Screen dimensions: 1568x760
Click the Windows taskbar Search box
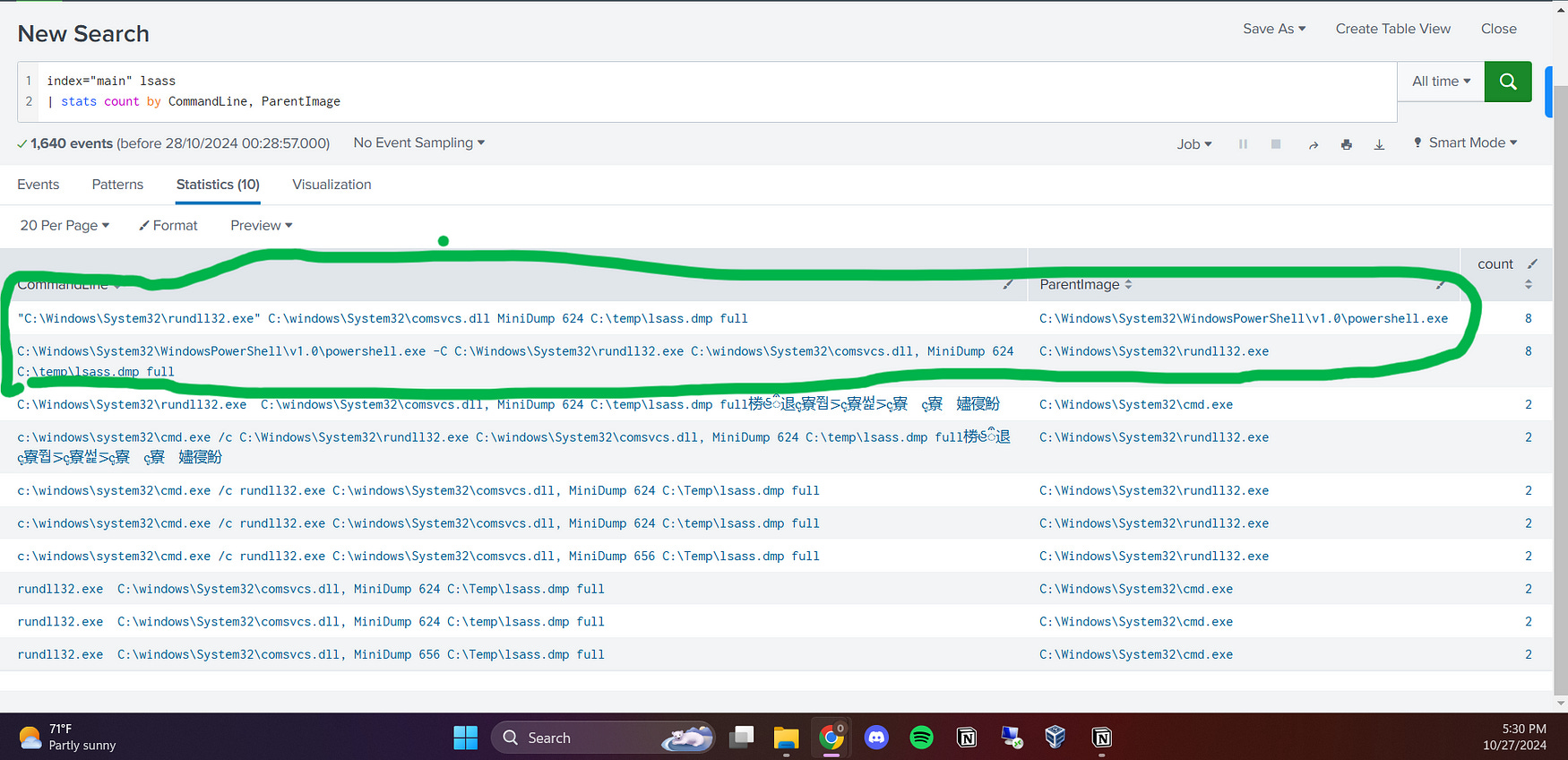(603, 738)
